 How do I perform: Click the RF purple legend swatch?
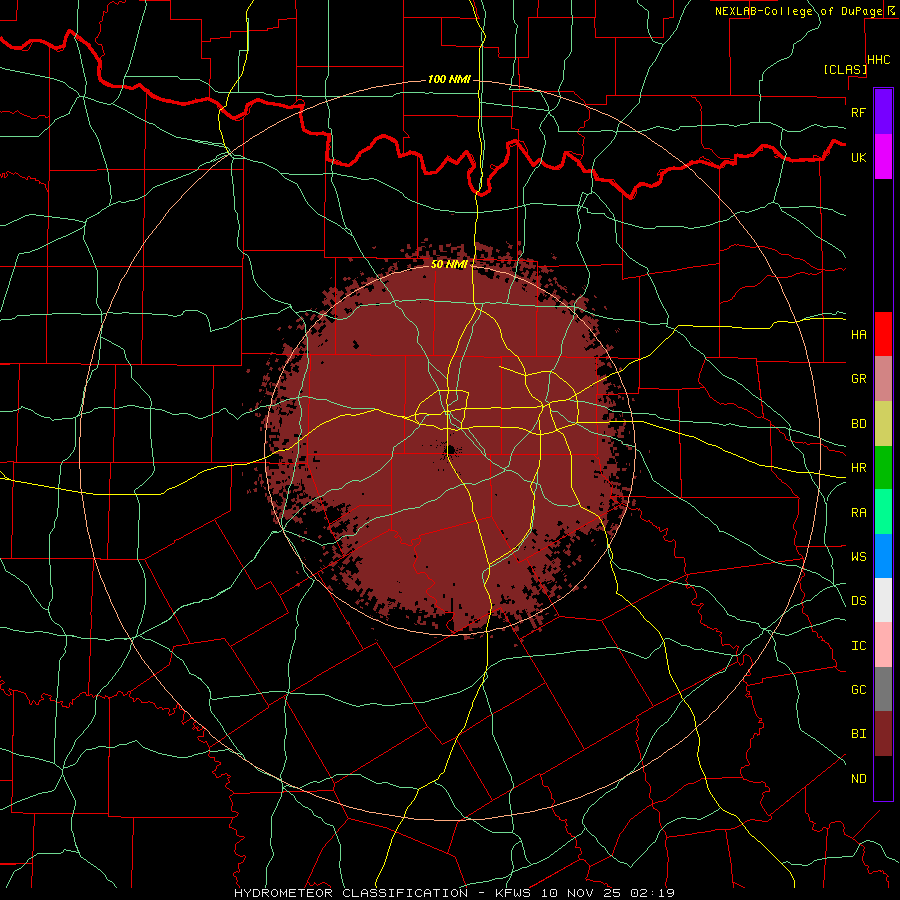[x=883, y=111]
